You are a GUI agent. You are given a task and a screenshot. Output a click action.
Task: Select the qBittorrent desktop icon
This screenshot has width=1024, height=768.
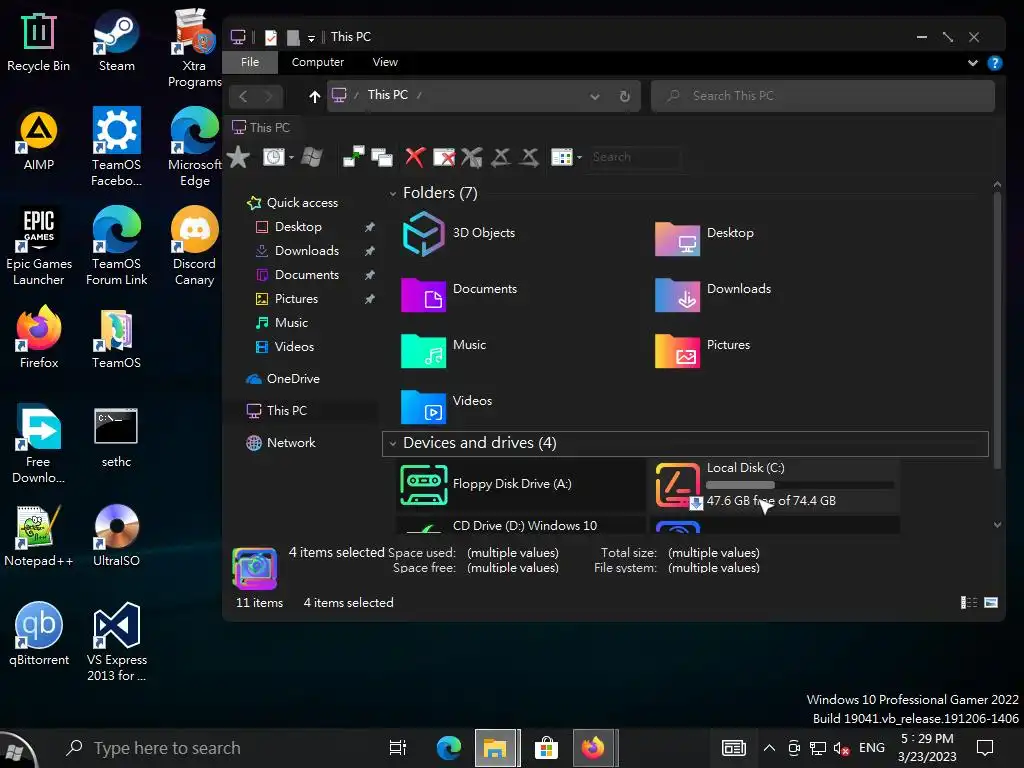[39, 635]
